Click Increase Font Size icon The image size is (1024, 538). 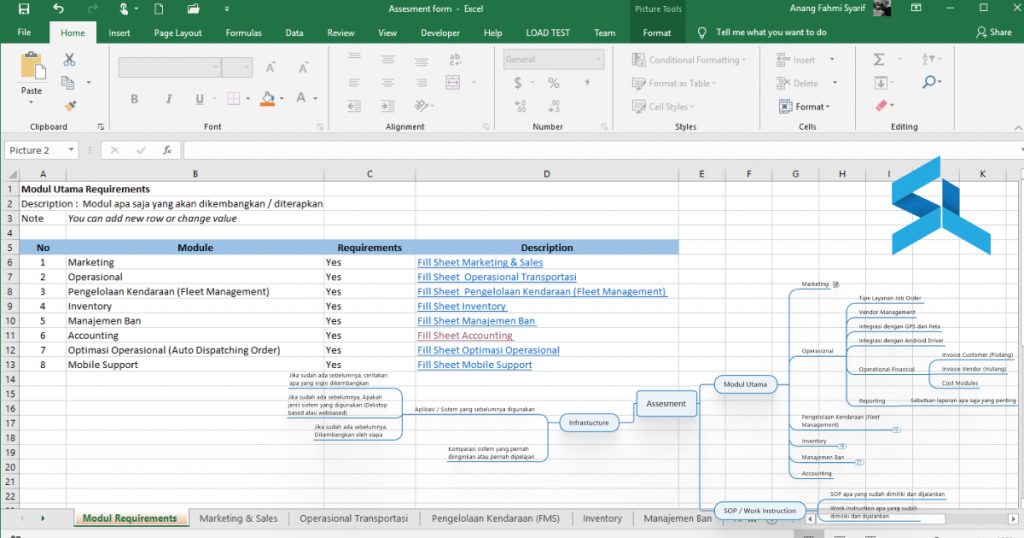click(270, 67)
